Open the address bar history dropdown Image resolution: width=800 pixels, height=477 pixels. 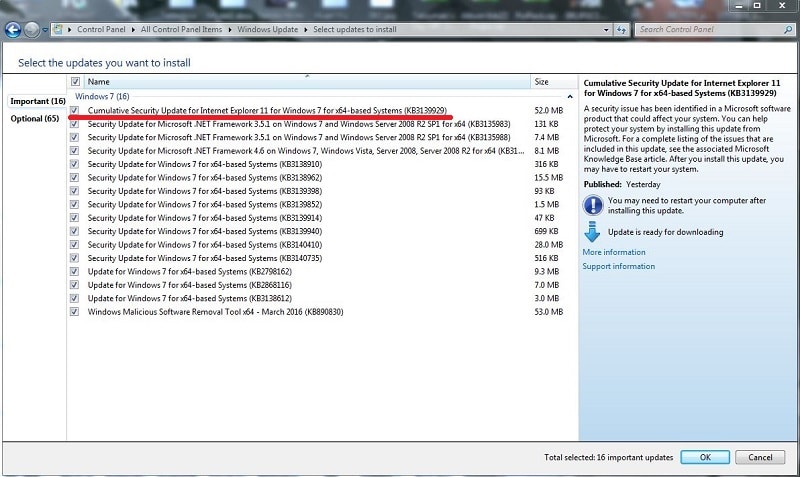[606, 30]
